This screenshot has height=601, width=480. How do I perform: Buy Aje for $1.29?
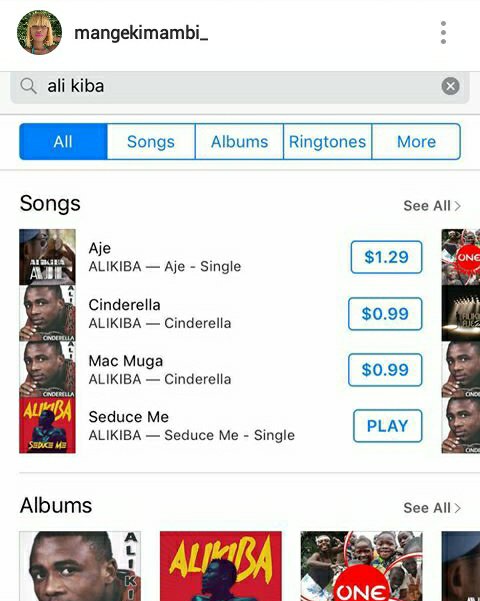(386, 257)
